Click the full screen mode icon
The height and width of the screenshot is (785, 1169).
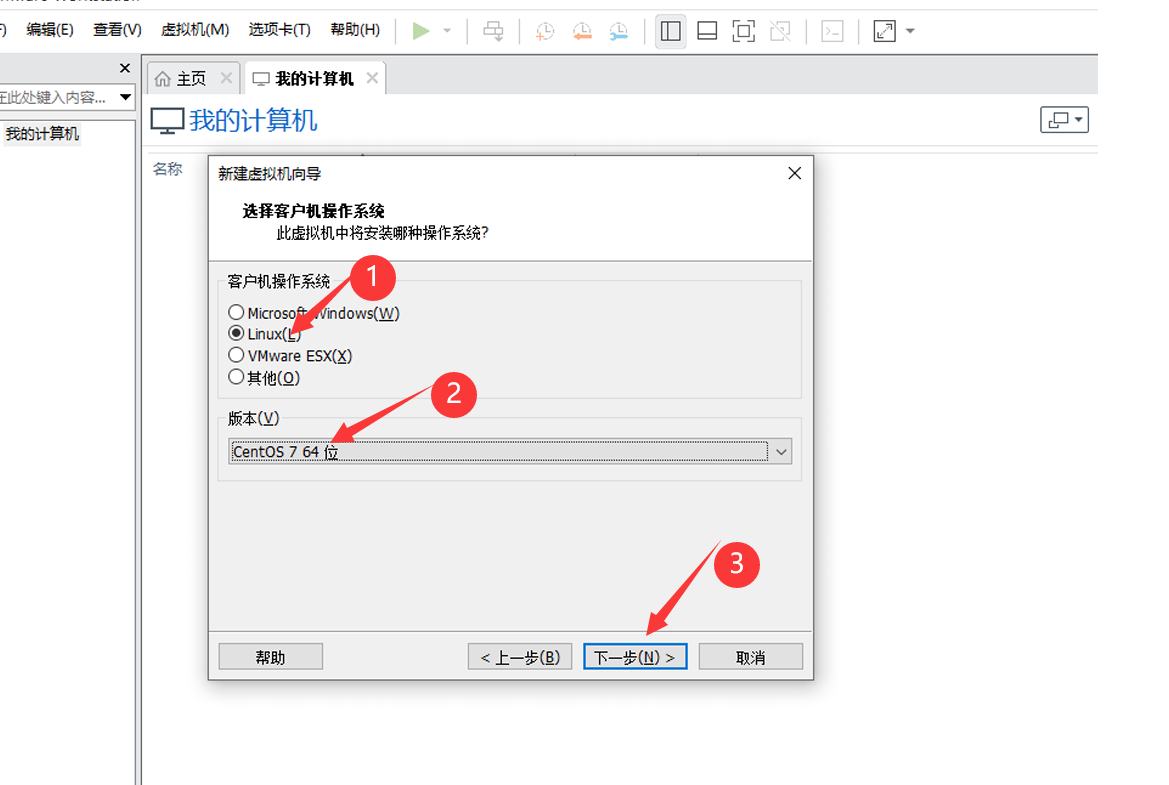743,31
